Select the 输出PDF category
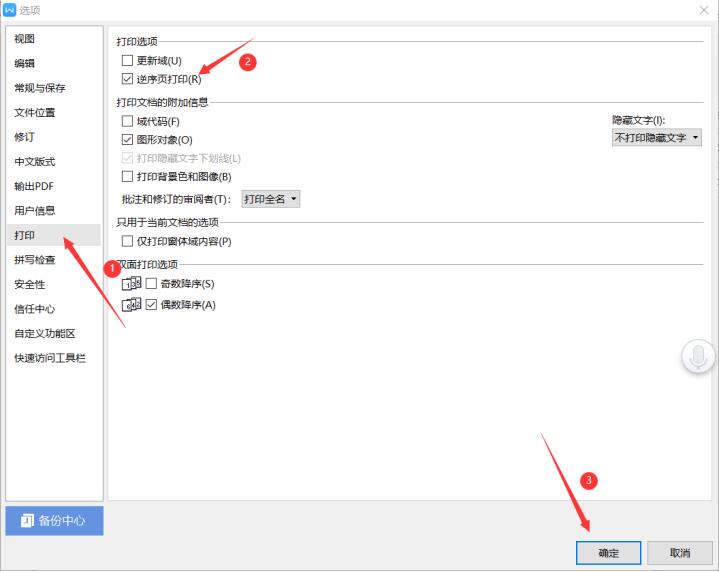Viewport: 719px width, 572px height. pyautogui.click(x=54, y=186)
